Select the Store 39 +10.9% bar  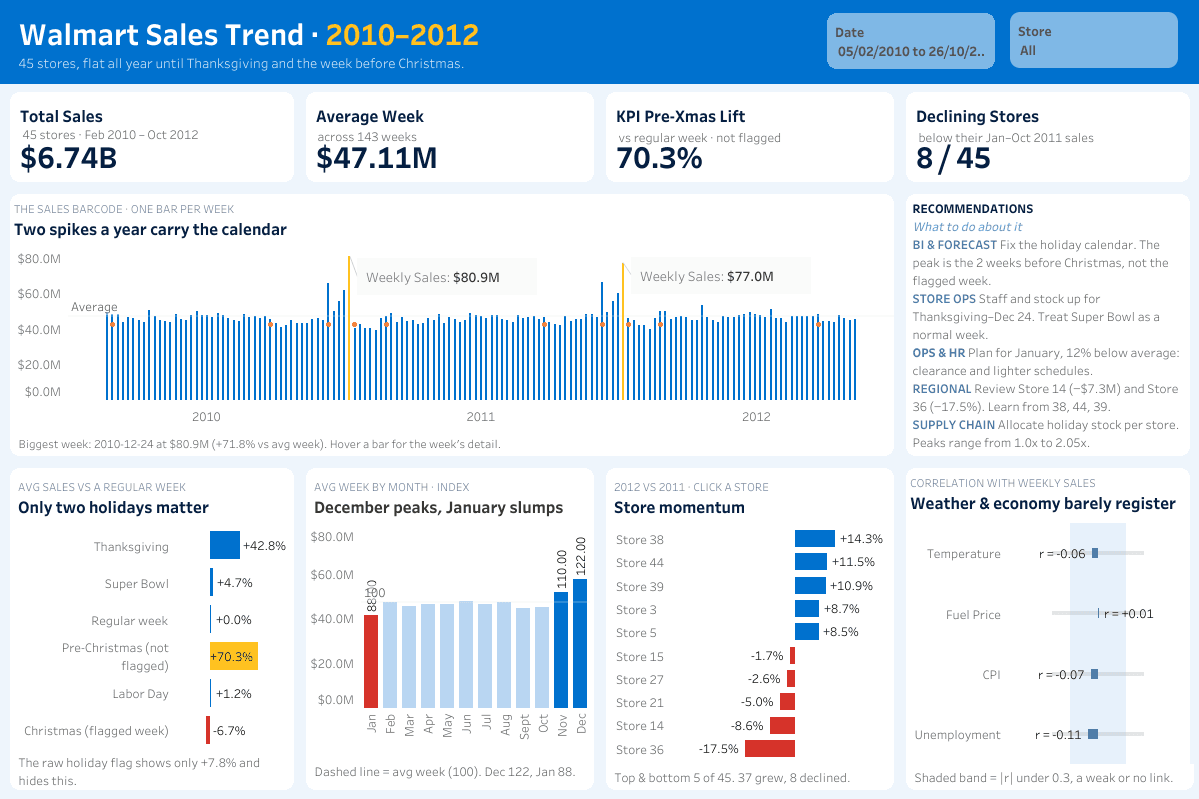(x=811, y=586)
